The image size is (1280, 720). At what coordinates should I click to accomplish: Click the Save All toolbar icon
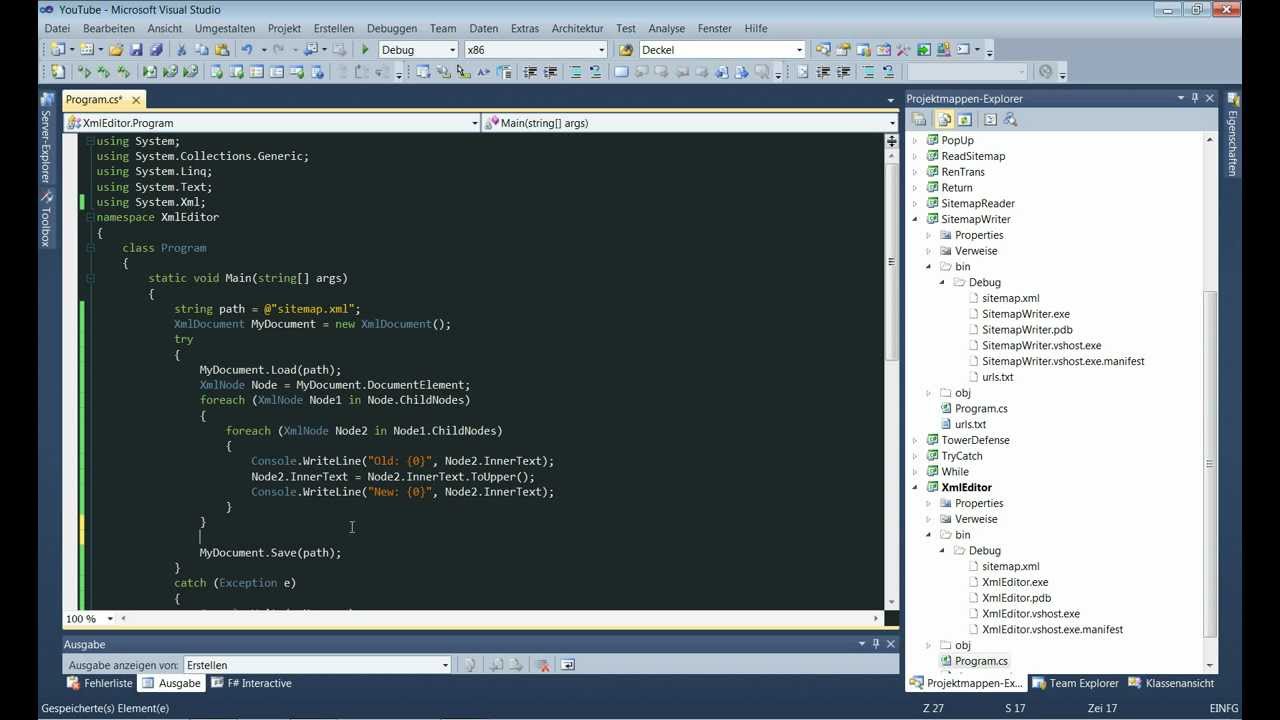click(x=158, y=49)
